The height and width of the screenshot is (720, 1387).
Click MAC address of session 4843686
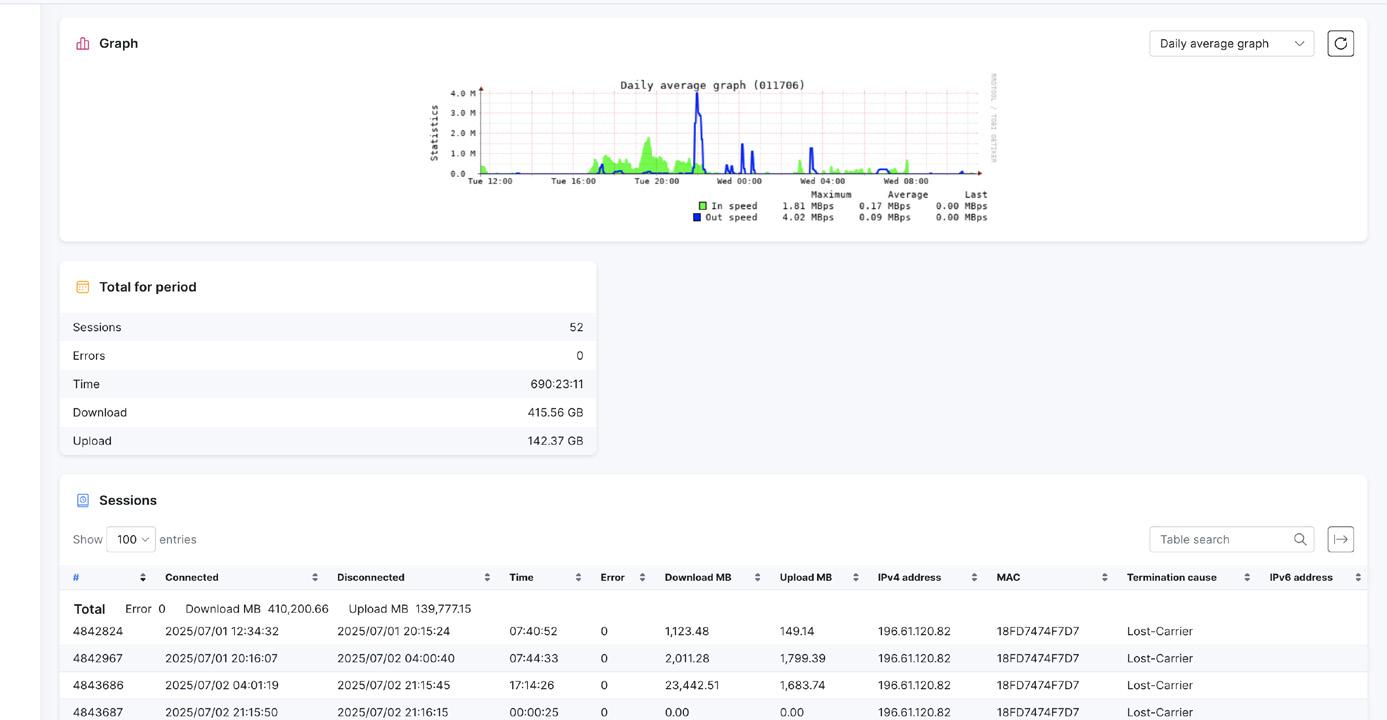[1038, 685]
